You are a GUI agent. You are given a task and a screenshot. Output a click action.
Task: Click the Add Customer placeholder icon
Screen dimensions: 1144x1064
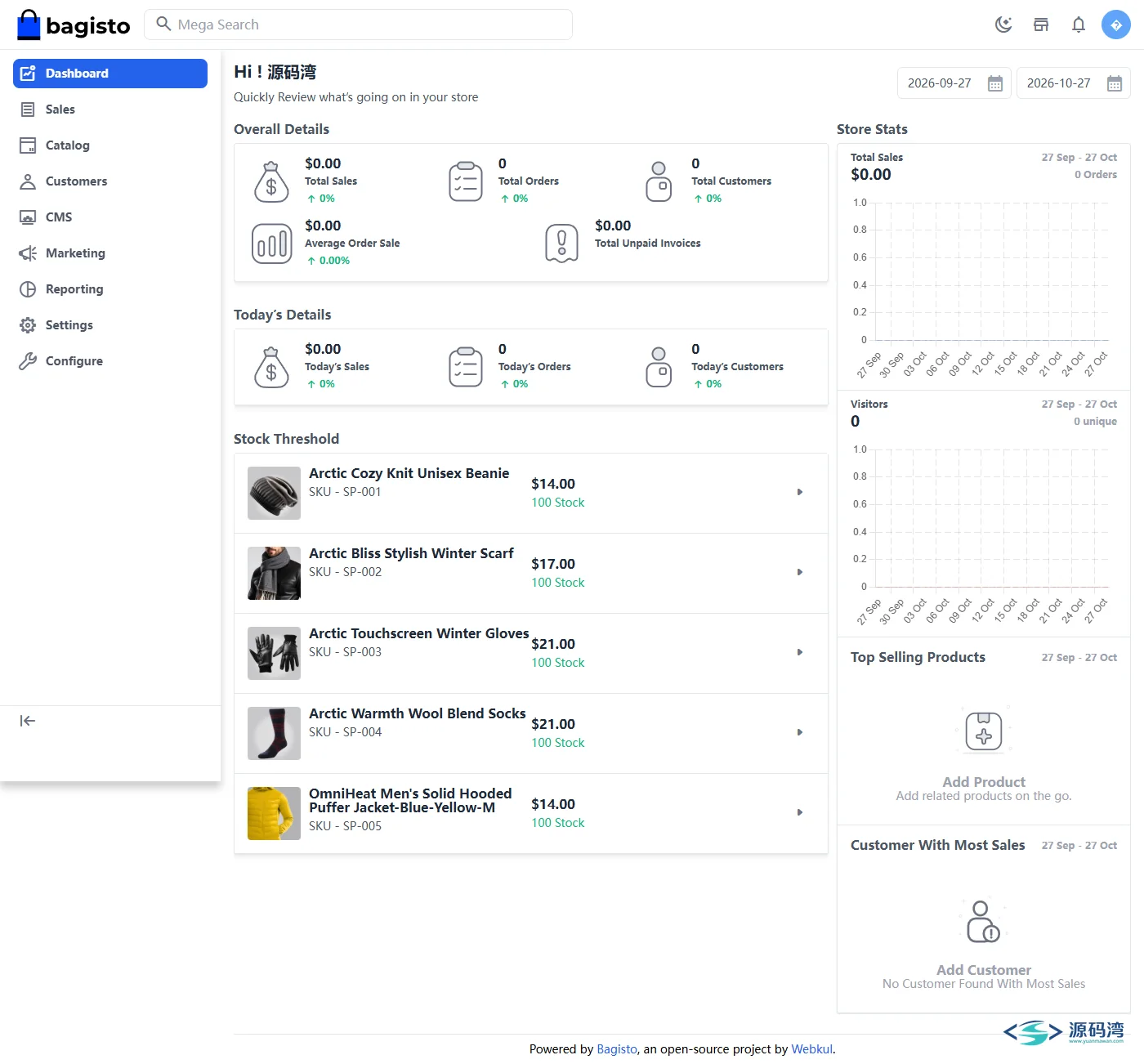tap(984, 920)
